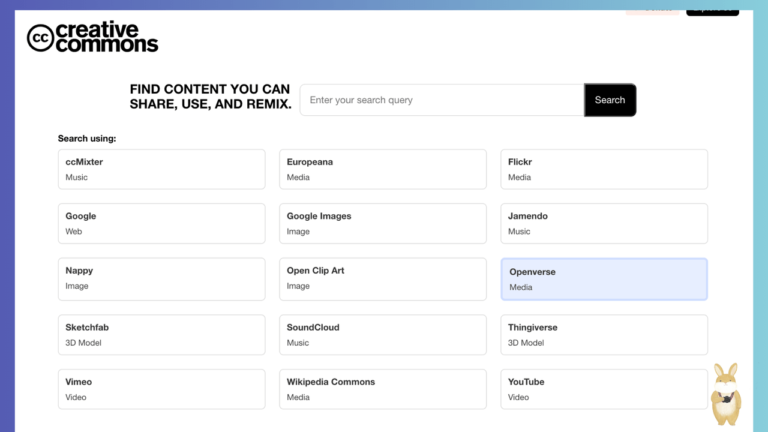Image resolution: width=768 pixels, height=432 pixels.
Task: Click the rabbit mascot with camera
Action: pyautogui.click(x=726, y=394)
